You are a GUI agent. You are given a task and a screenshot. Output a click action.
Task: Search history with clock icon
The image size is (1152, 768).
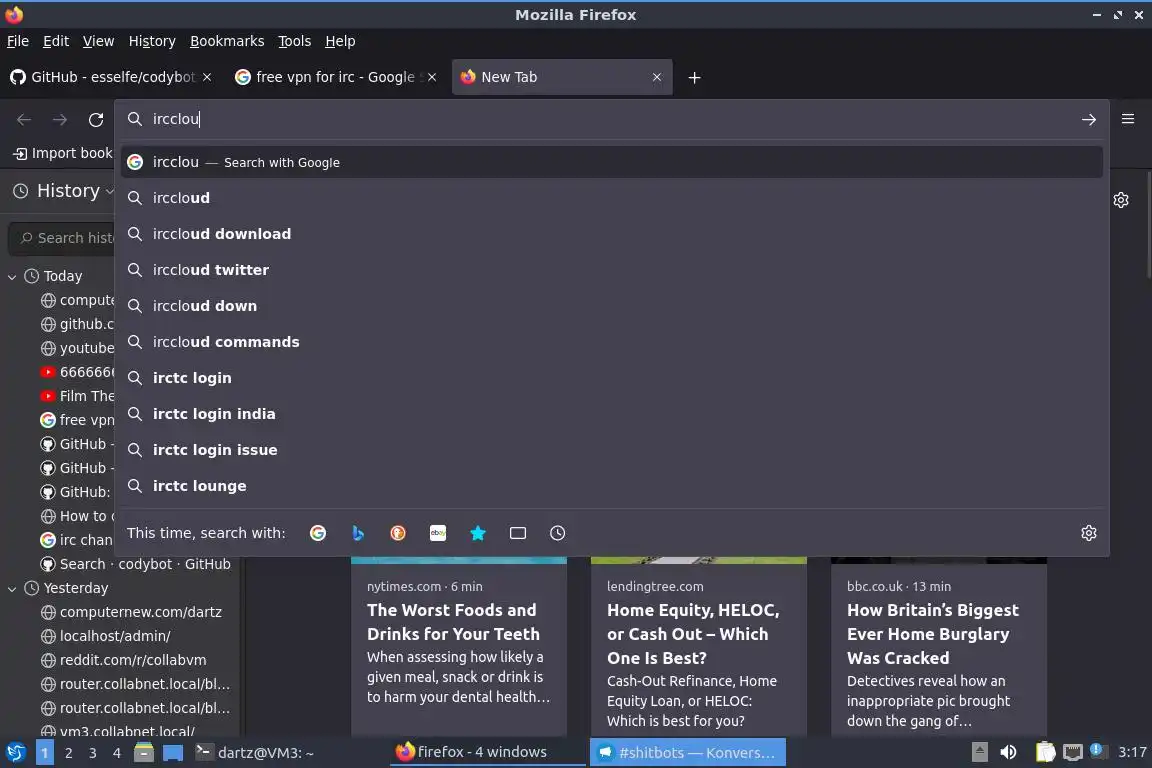[x=558, y=533]
